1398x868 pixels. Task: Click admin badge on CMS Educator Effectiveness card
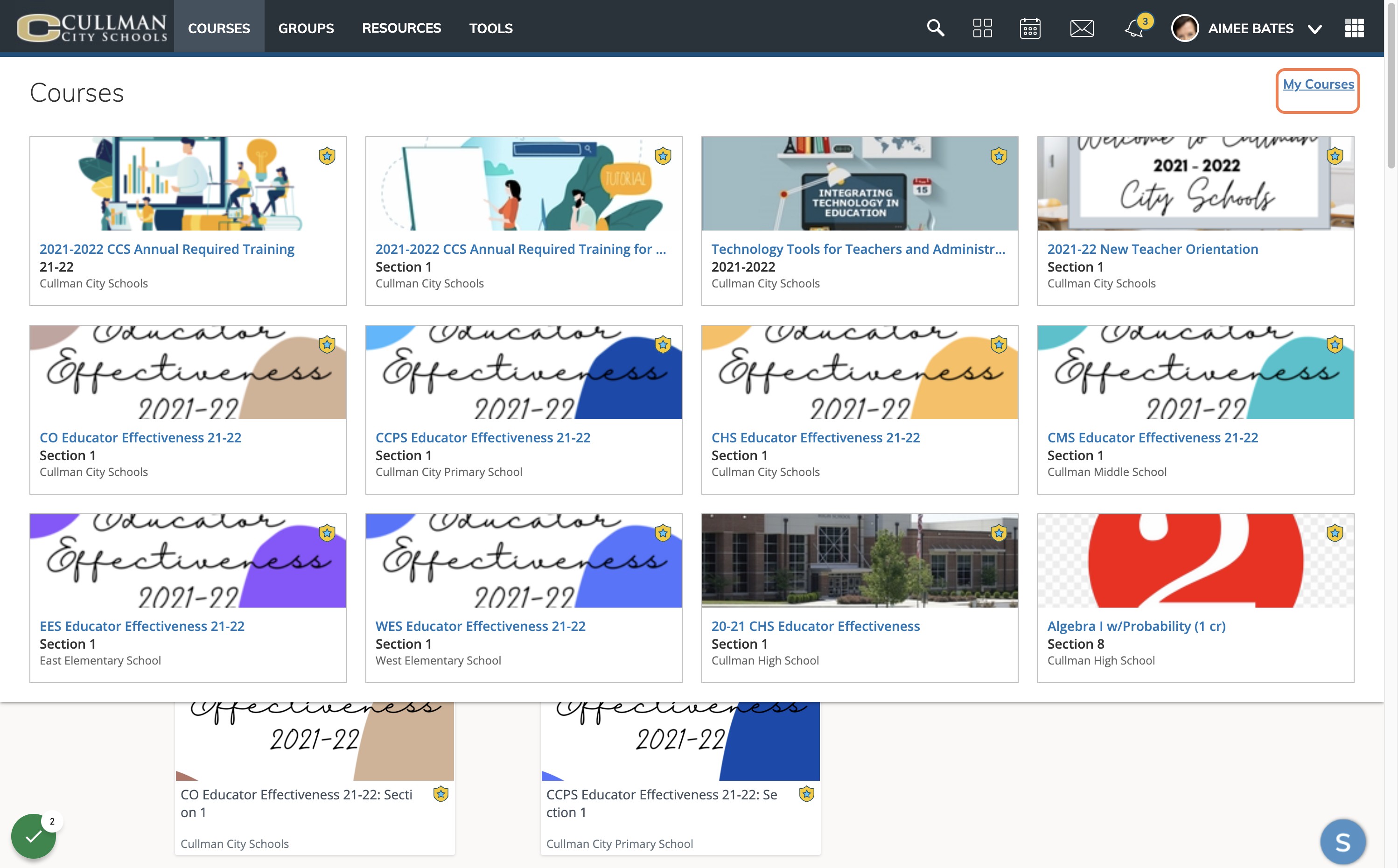[x=1335, y=344]
